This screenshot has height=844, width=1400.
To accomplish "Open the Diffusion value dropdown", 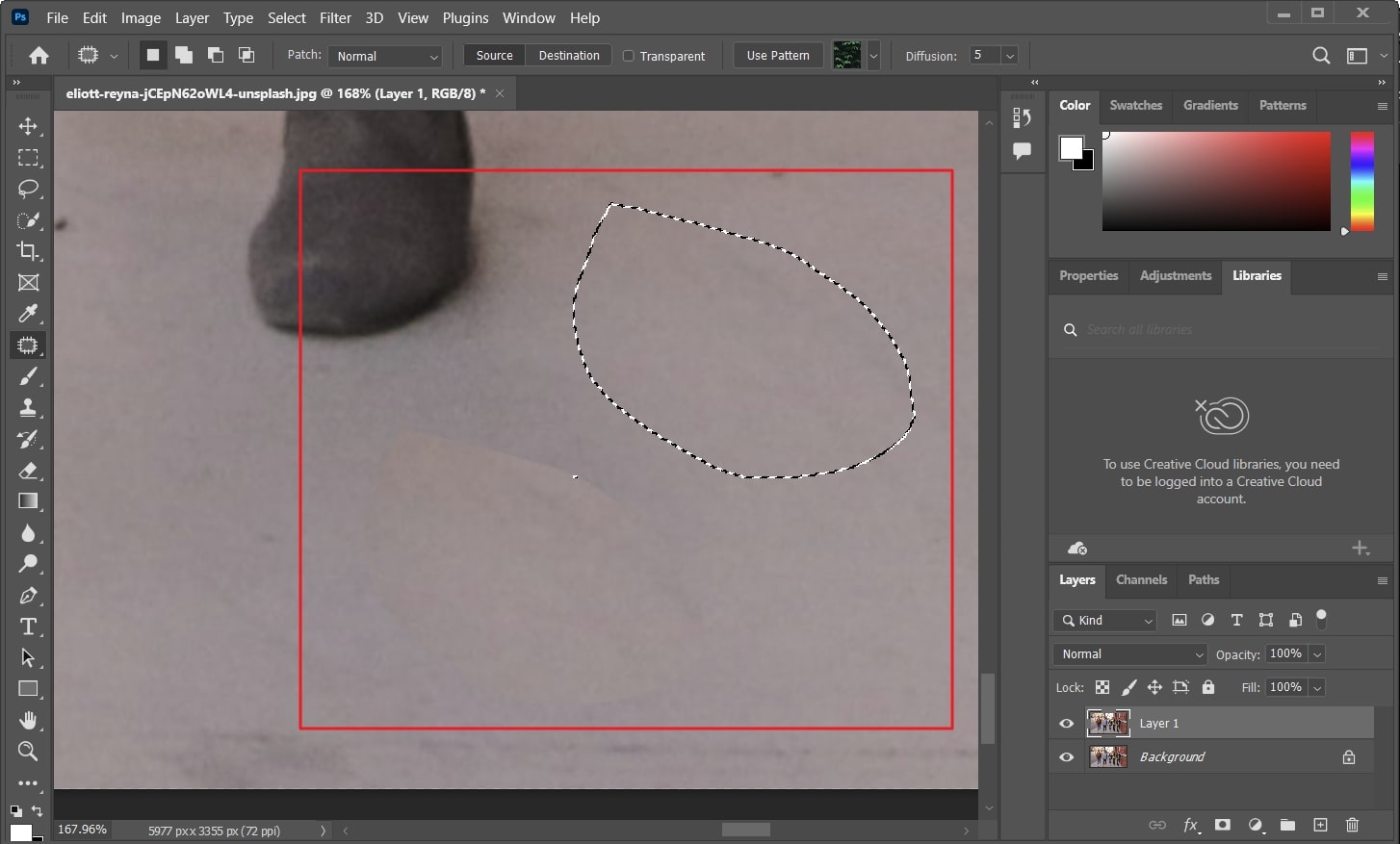I will click(x=1009, y=55).
